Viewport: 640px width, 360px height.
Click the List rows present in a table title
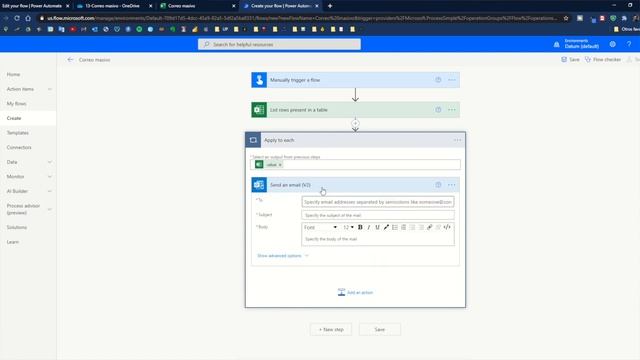[299, 110]
